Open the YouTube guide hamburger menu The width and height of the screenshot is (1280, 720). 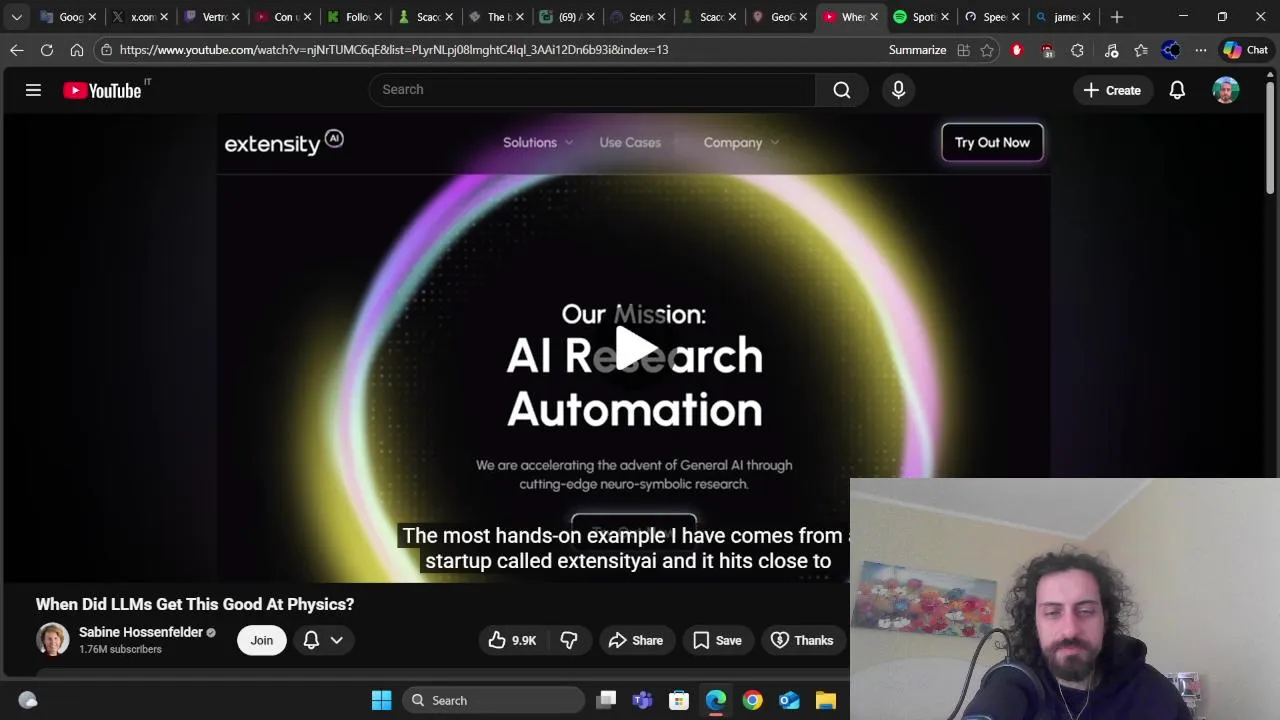pyautogui.click(x=33, y=90)
